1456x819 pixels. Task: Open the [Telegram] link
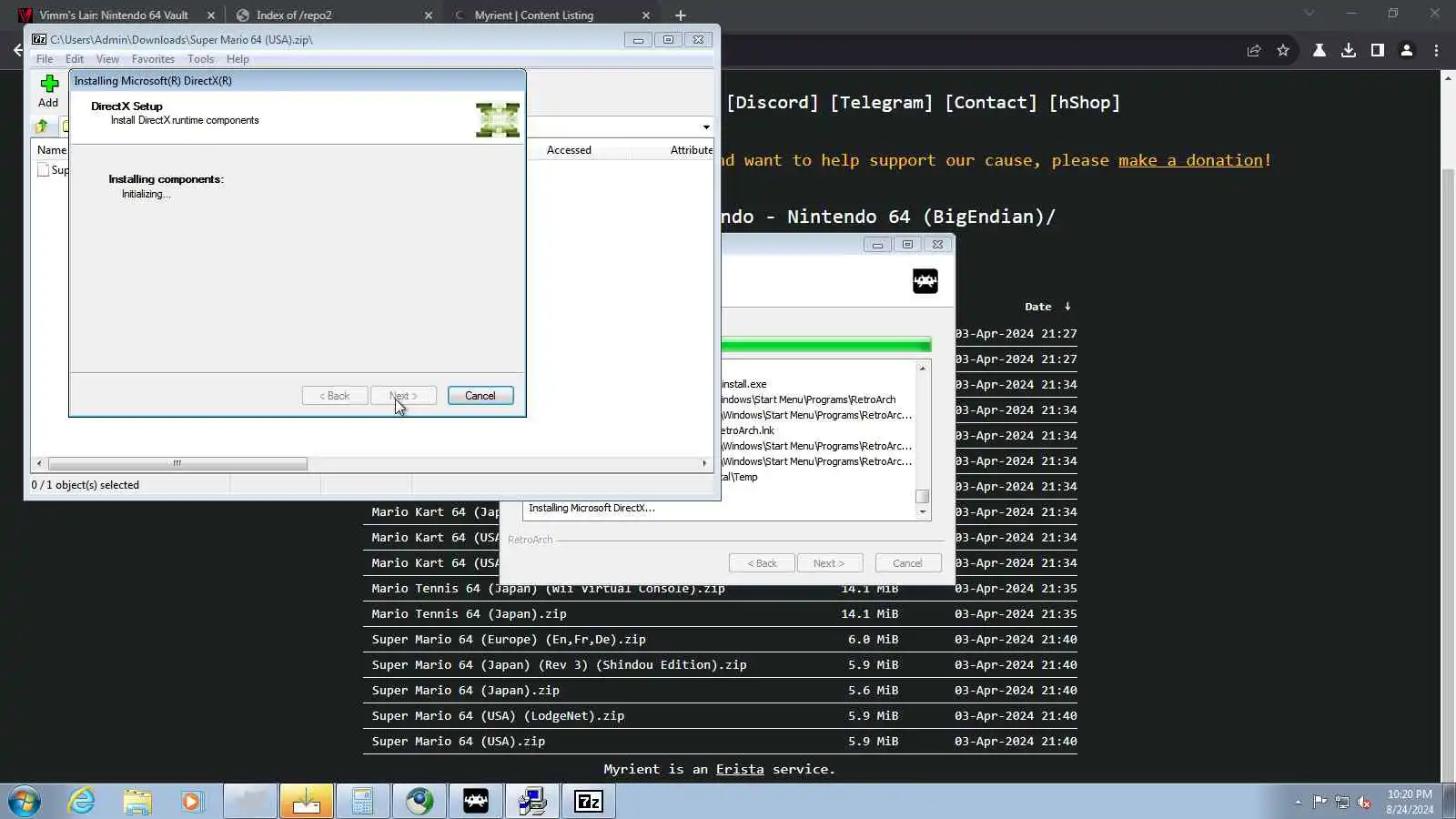[x=881, y=103]
